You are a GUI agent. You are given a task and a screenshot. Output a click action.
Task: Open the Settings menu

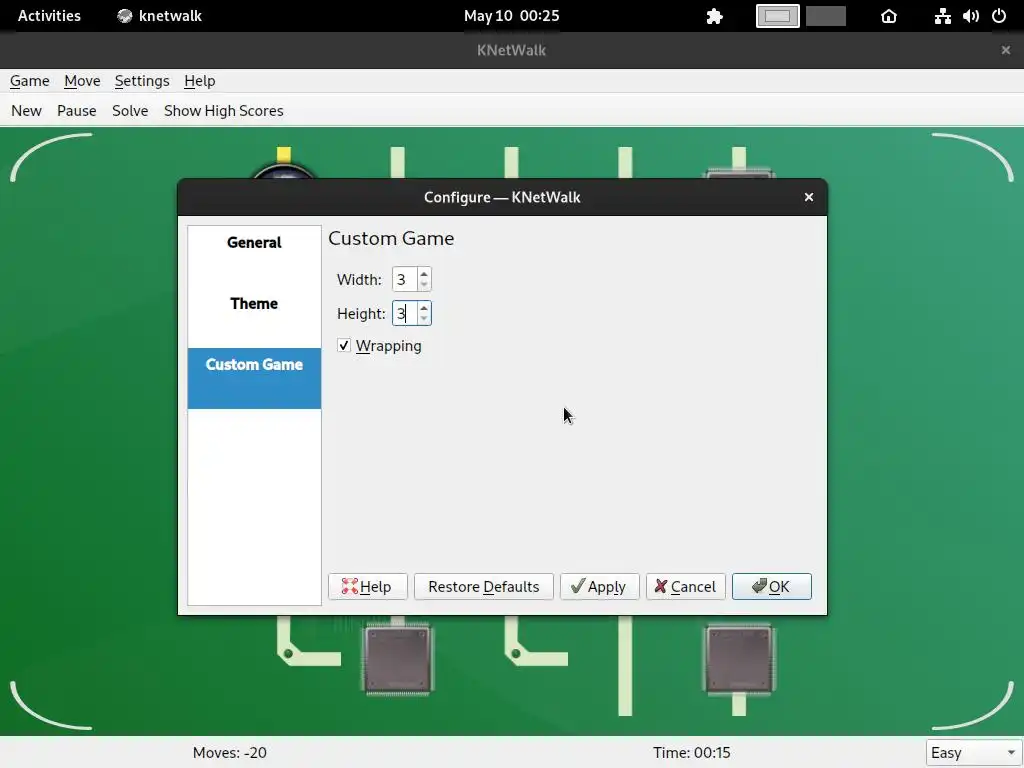coord(142,81)
